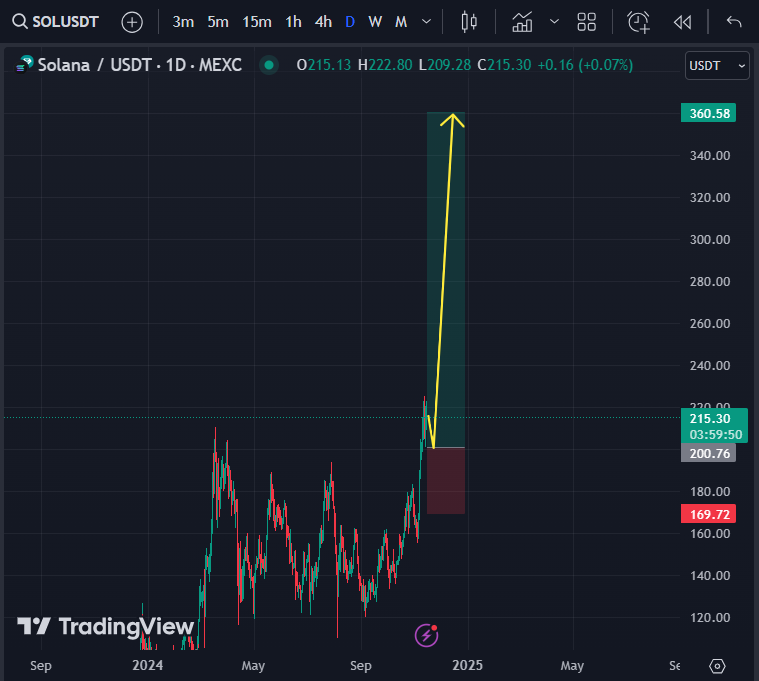Viewport: 759px width, 681px height.
Task: Click the green market status dot
Action: [x=269, y=65]
